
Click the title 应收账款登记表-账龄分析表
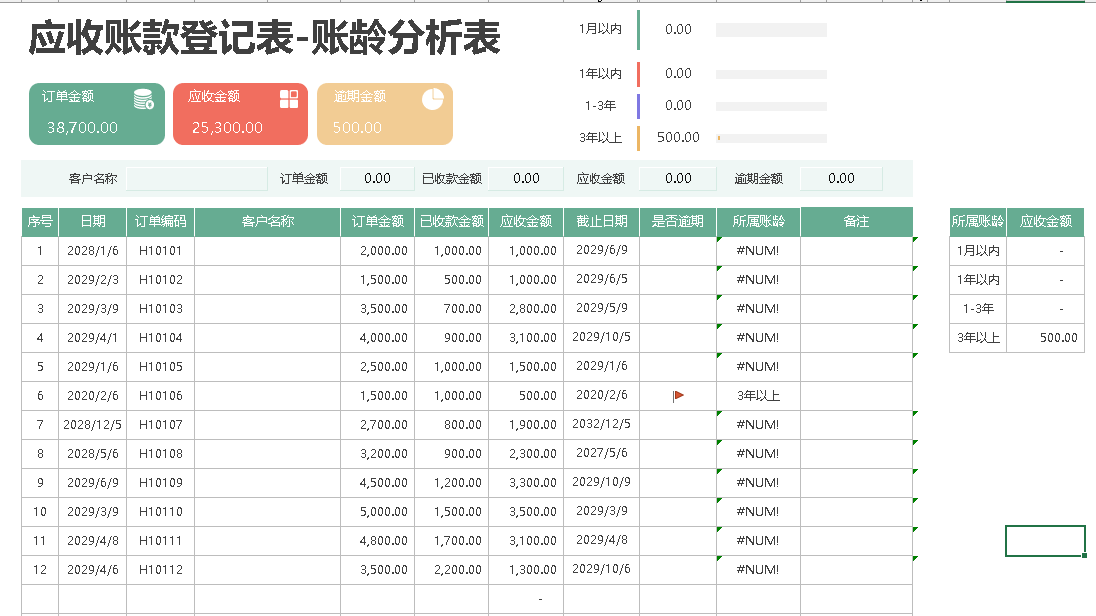tap(265, 40)
